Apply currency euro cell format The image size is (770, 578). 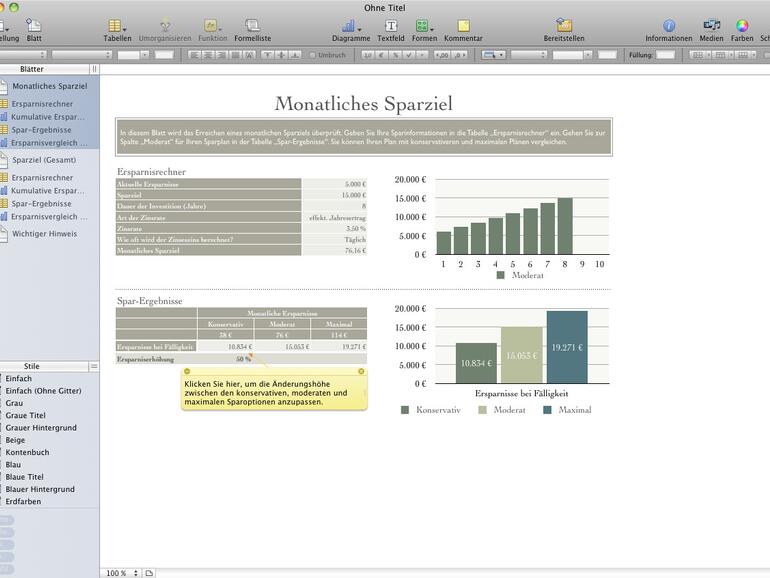[x=381, y=55]
